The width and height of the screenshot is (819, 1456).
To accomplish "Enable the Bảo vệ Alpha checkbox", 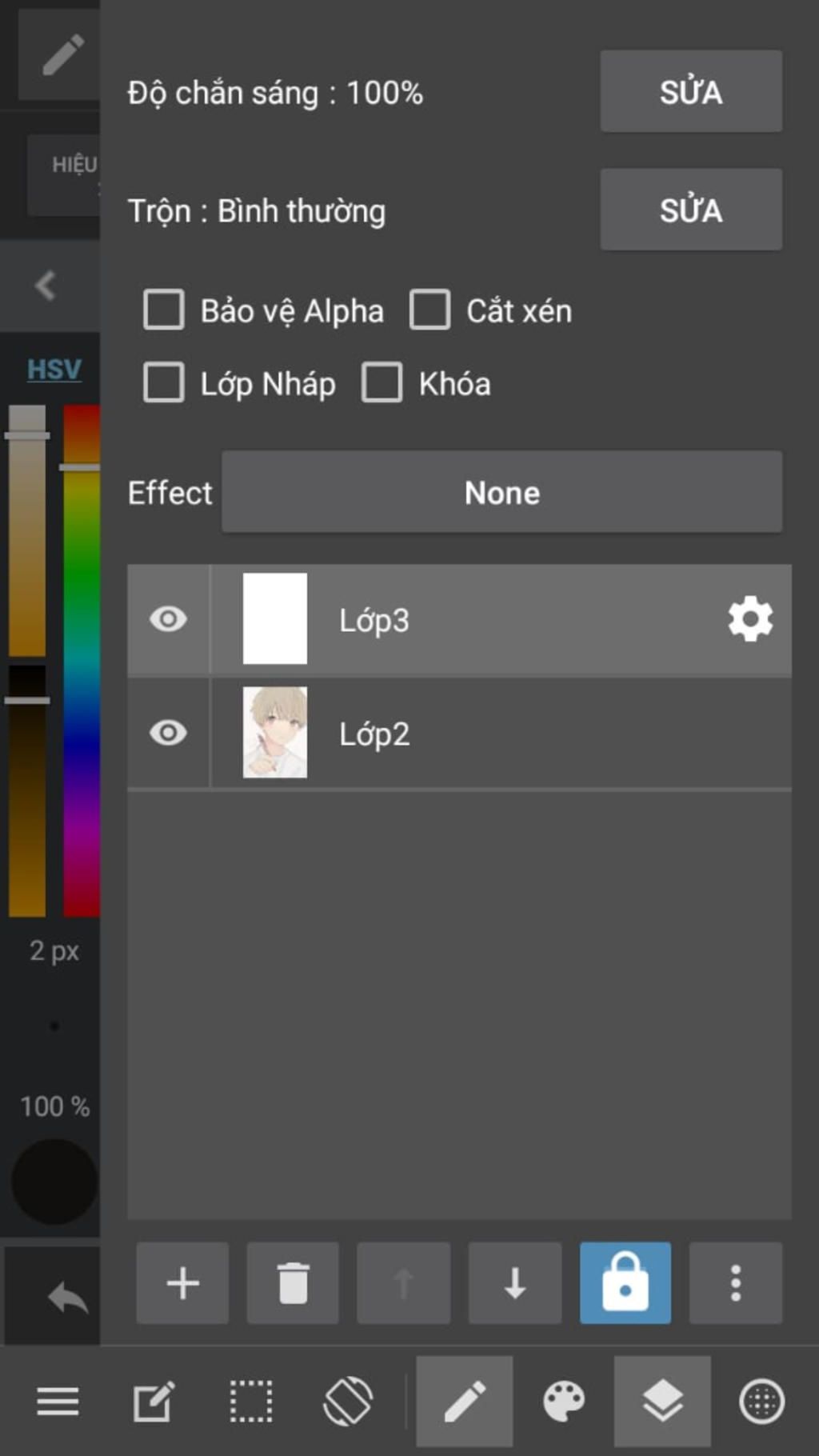I will point(164,310).
